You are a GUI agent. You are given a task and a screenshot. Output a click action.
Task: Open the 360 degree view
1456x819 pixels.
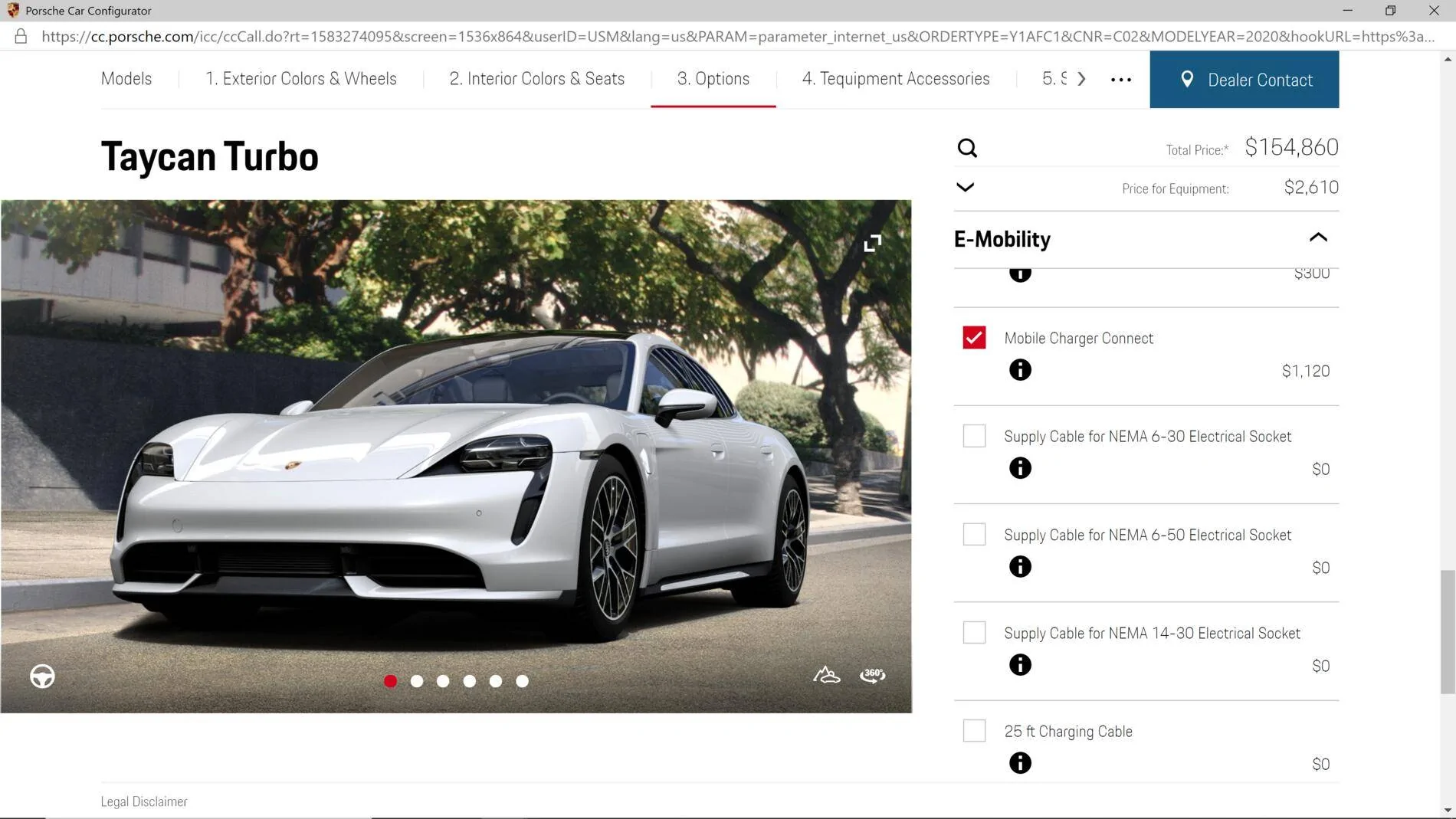(873, 675)
